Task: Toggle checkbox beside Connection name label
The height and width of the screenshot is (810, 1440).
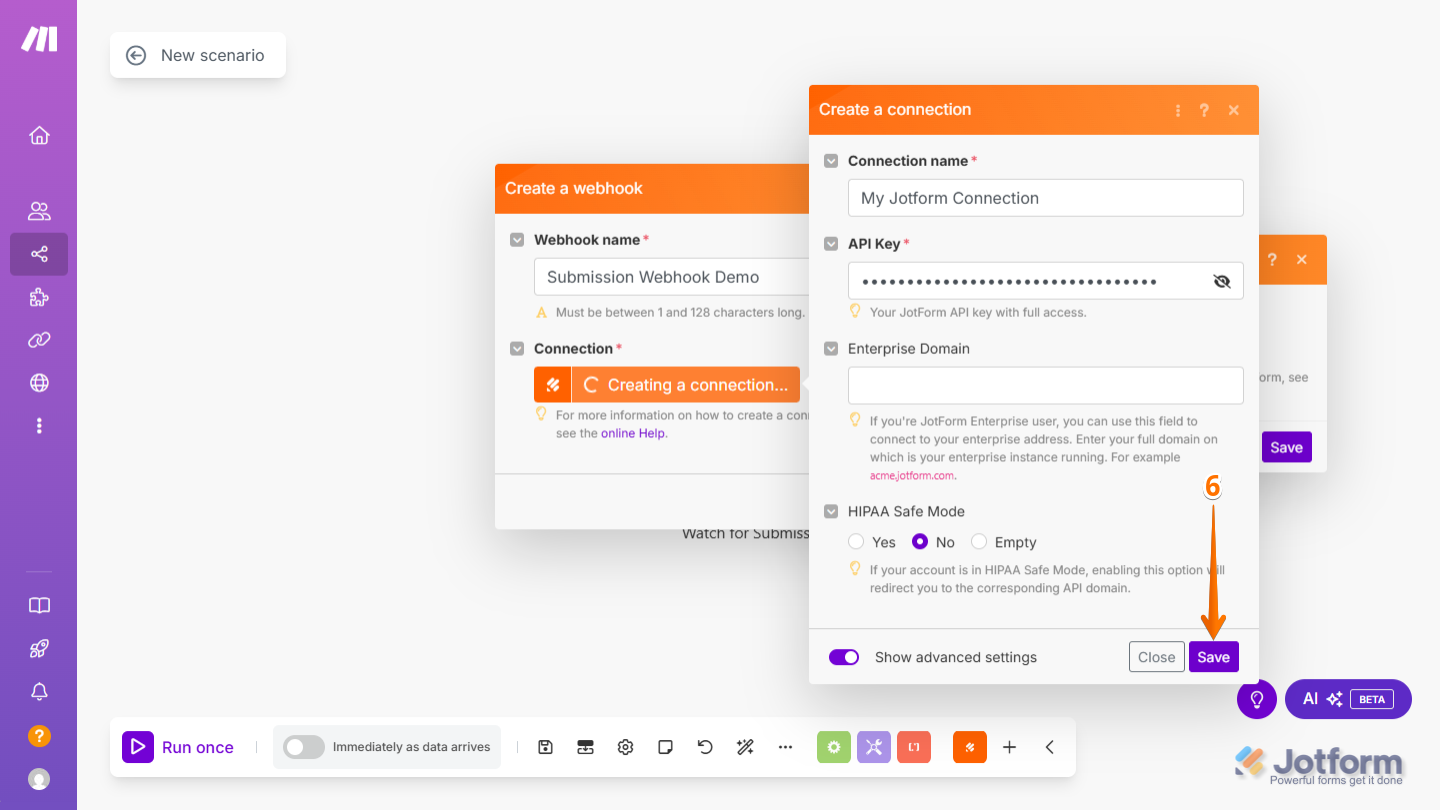Action: 831,161
